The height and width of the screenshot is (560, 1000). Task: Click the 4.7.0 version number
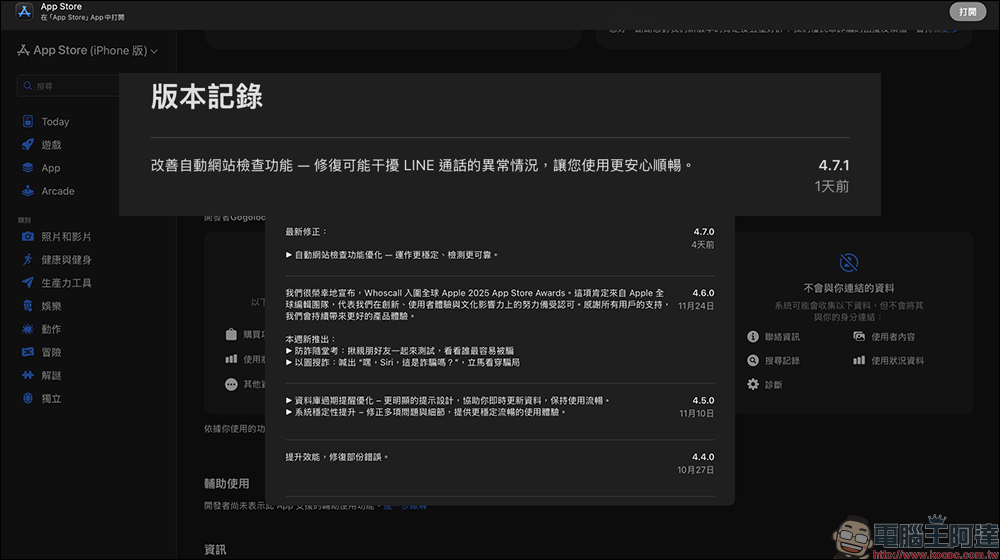coord(703,232)
